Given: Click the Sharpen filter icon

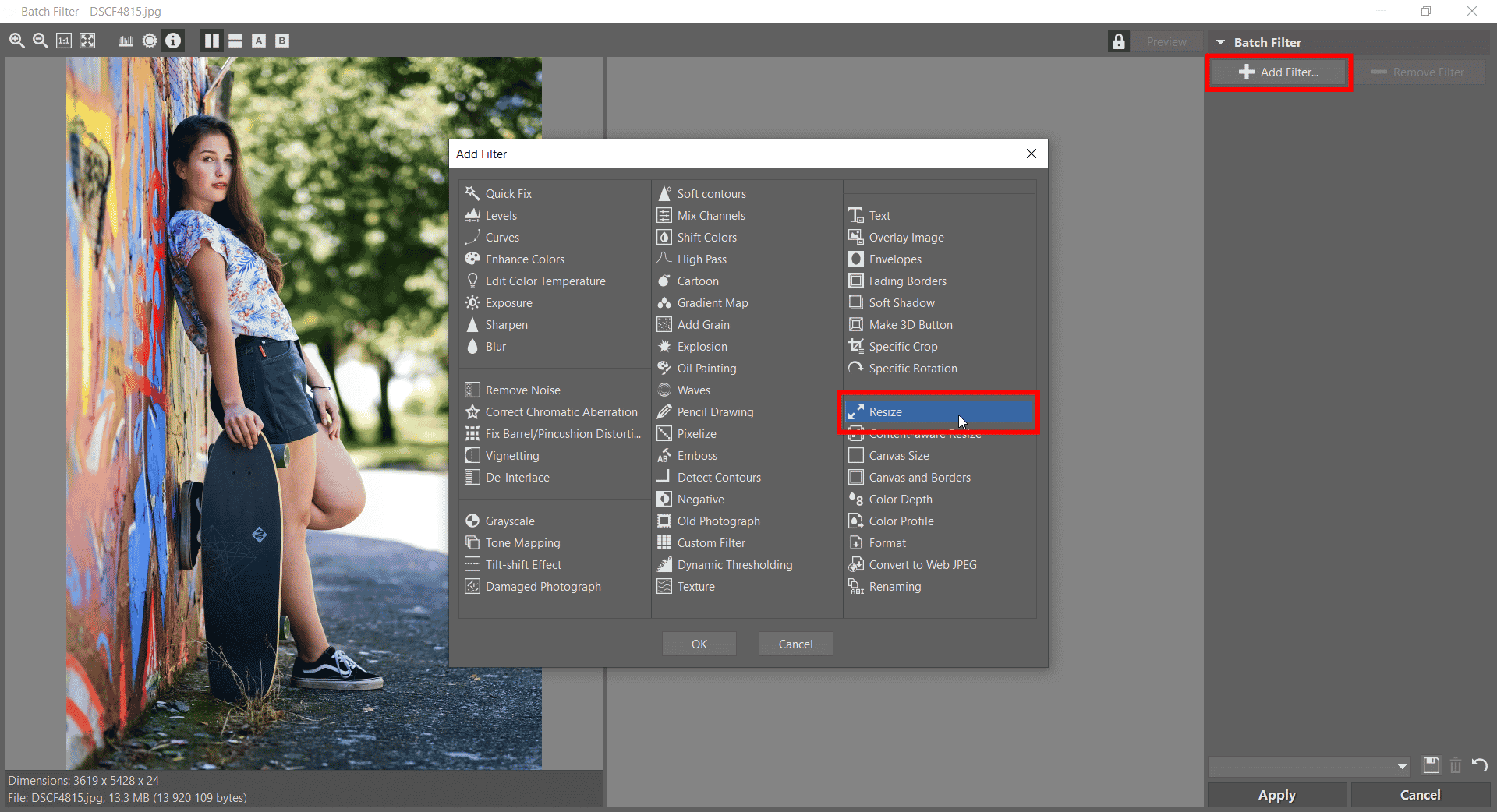Looking at the screenshot, I should pyautogui.click(x=472, y=324).
